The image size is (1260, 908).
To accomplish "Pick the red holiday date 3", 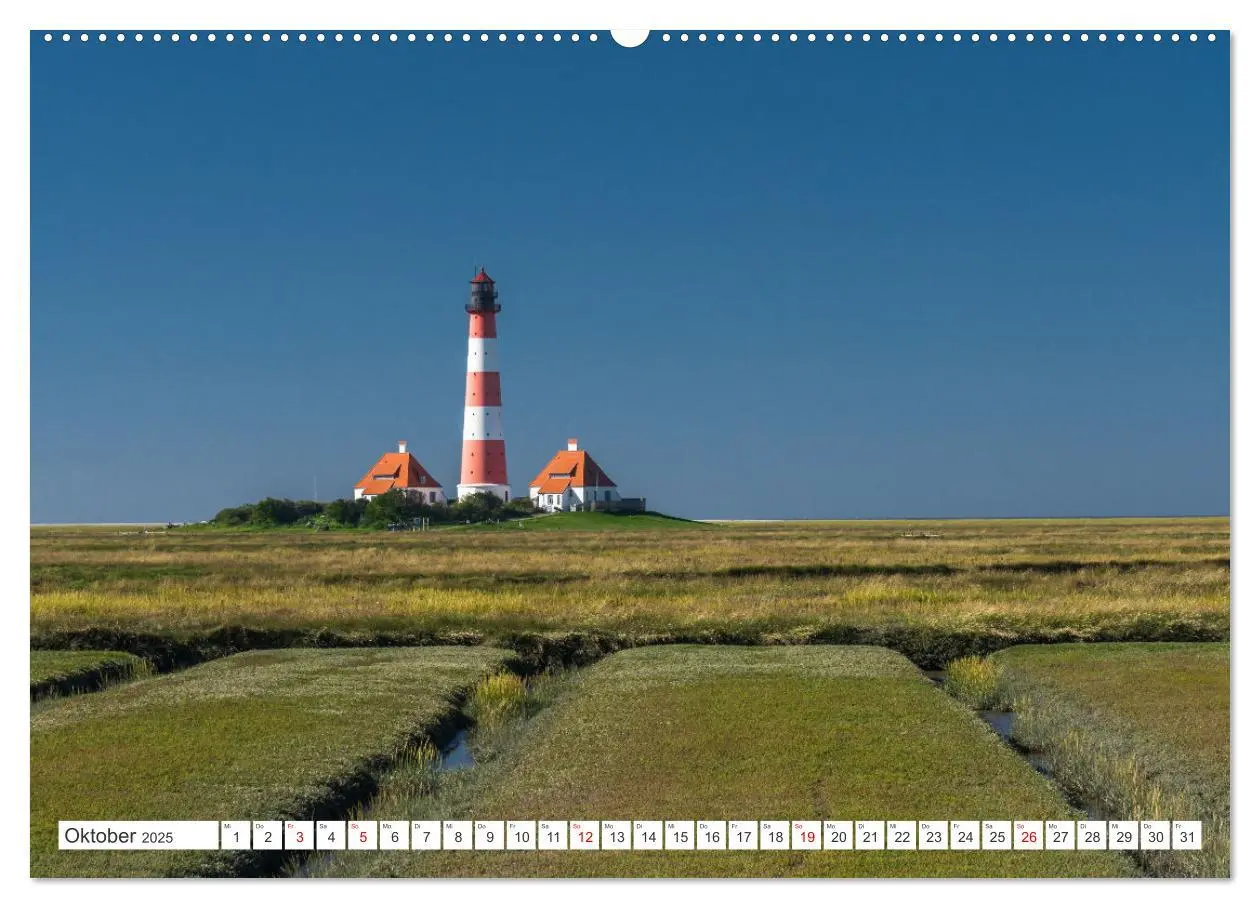I will 299,836.
